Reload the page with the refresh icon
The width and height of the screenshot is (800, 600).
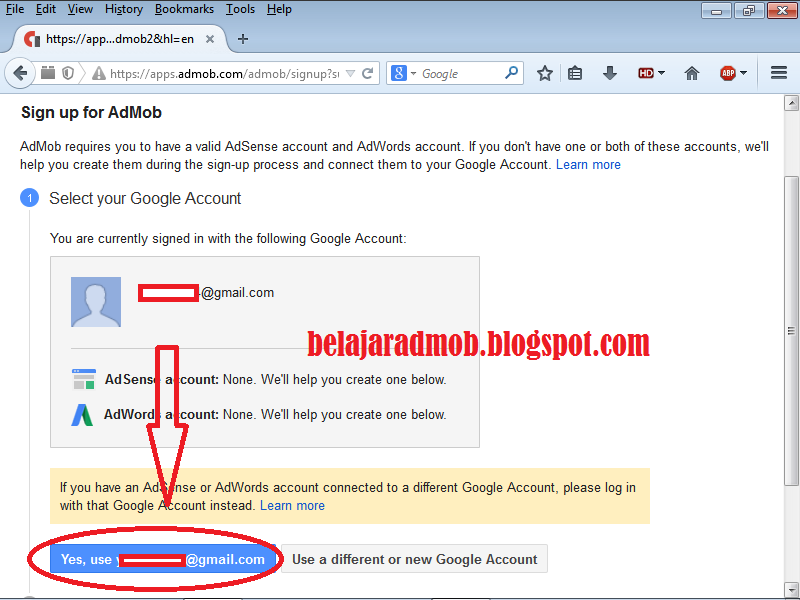(x=368, y=73)
